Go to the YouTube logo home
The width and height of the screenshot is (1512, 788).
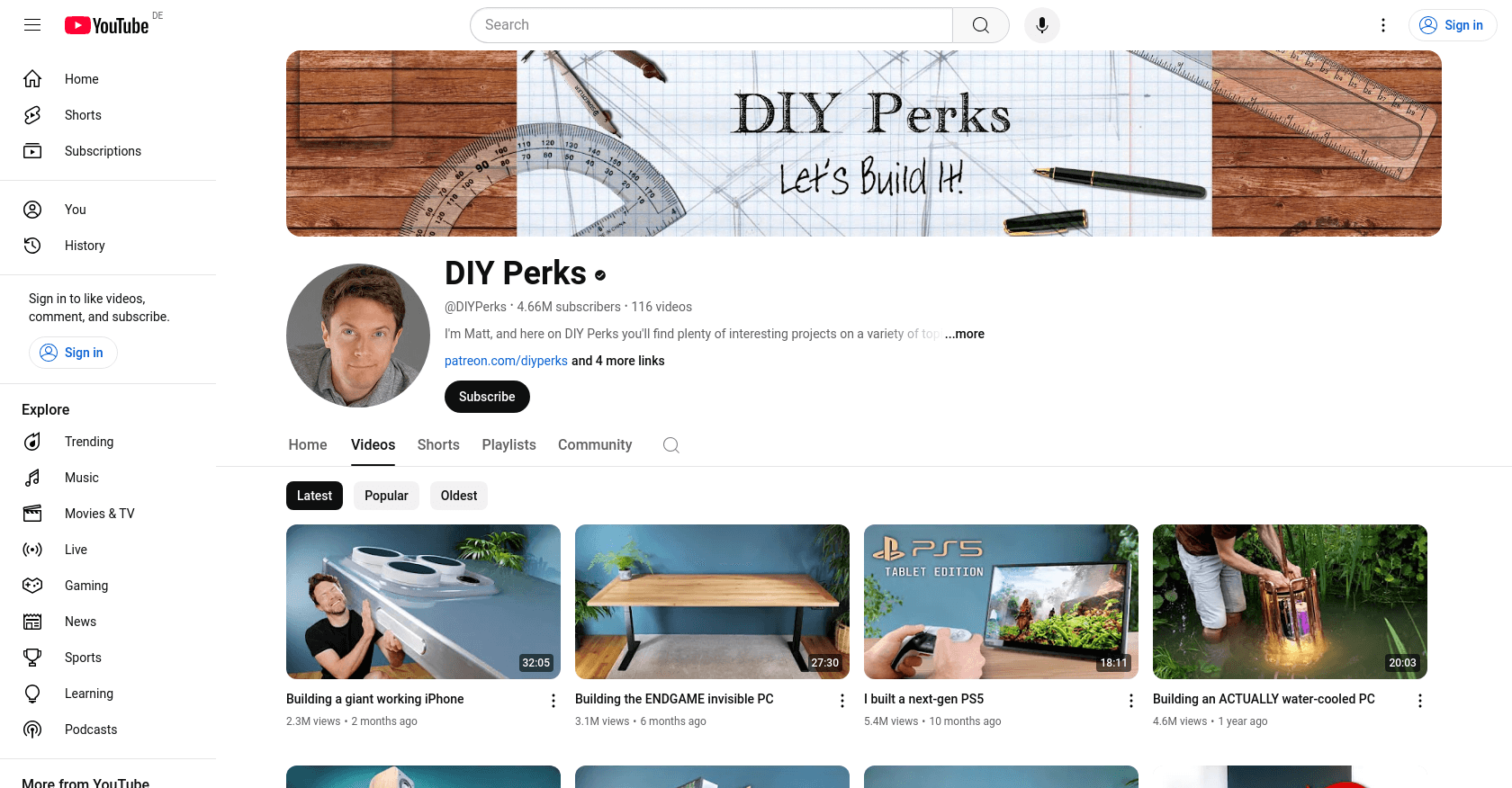pyautogui.click(x=107, y=25)
